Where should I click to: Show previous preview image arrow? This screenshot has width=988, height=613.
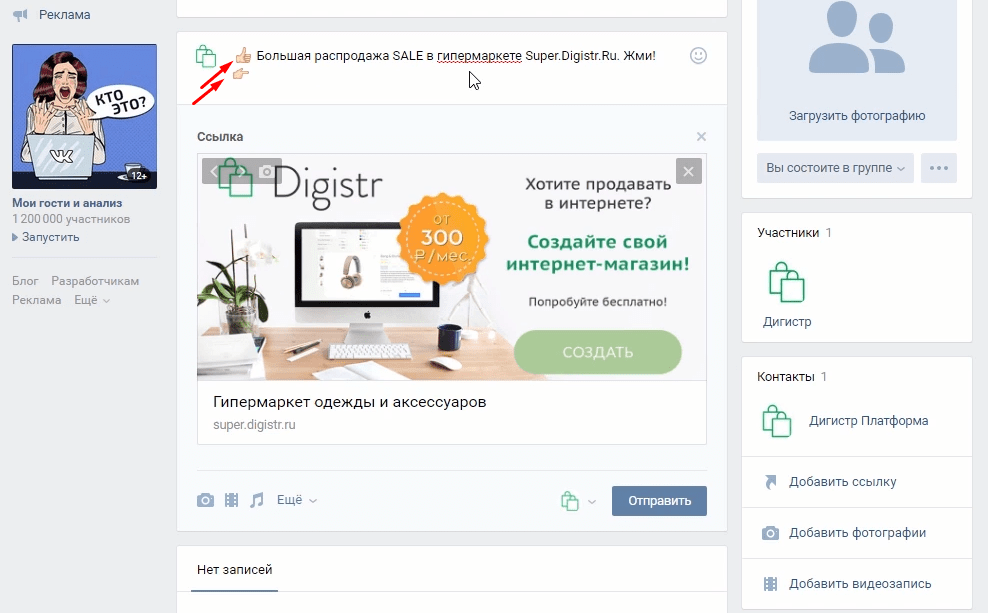tap(214, 171)
